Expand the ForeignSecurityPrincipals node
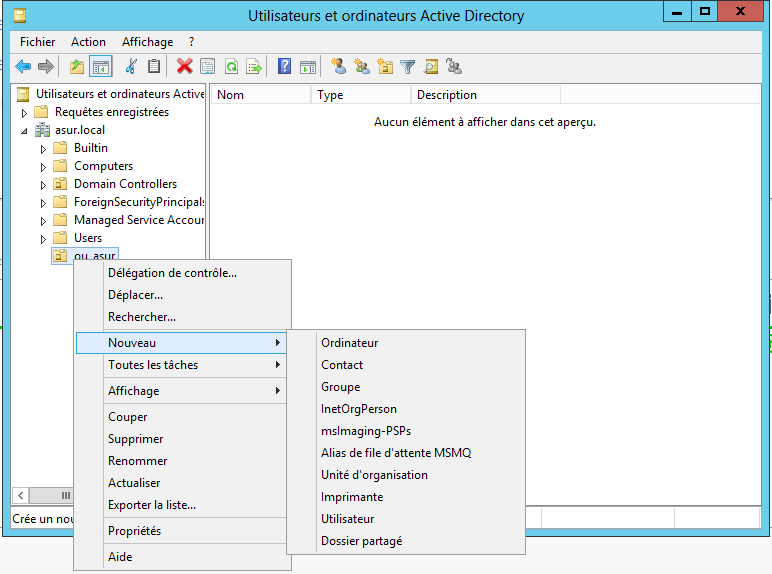The height and width of the screenshot is (574, 772). (x=43, y=203)
